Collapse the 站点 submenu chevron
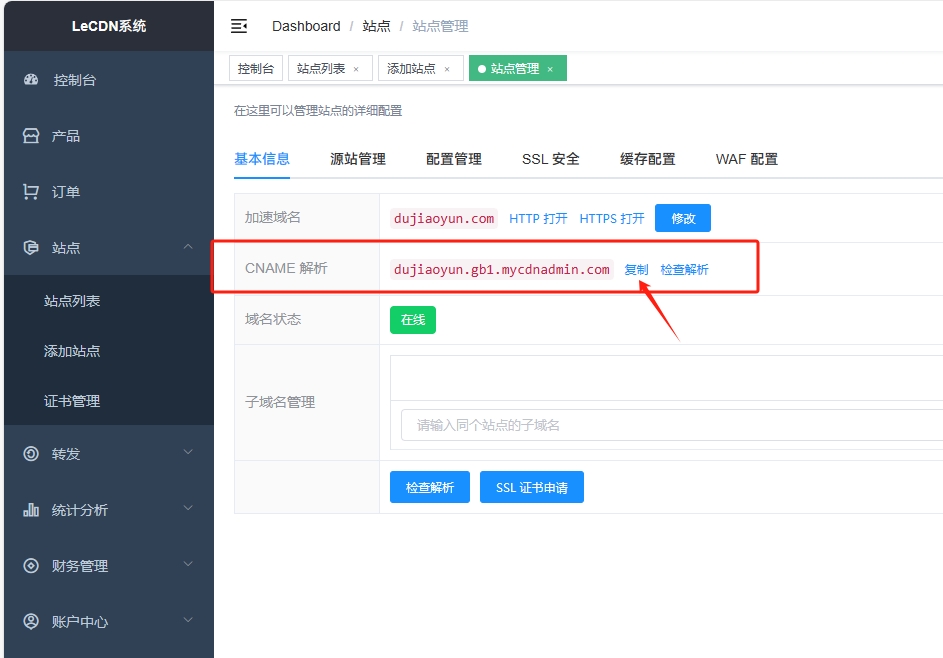The image size is (943, 658). (x=188, y=247)
